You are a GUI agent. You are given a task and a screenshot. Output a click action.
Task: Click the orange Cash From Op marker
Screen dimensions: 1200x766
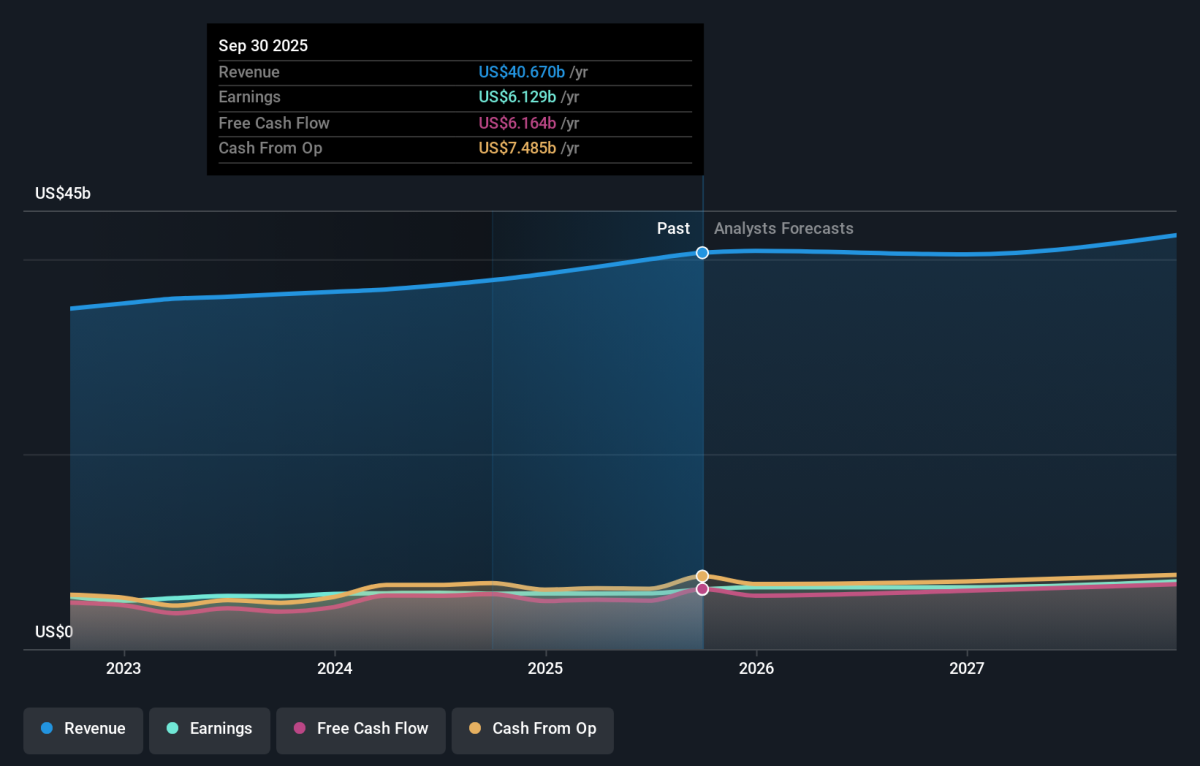(703, 576)
